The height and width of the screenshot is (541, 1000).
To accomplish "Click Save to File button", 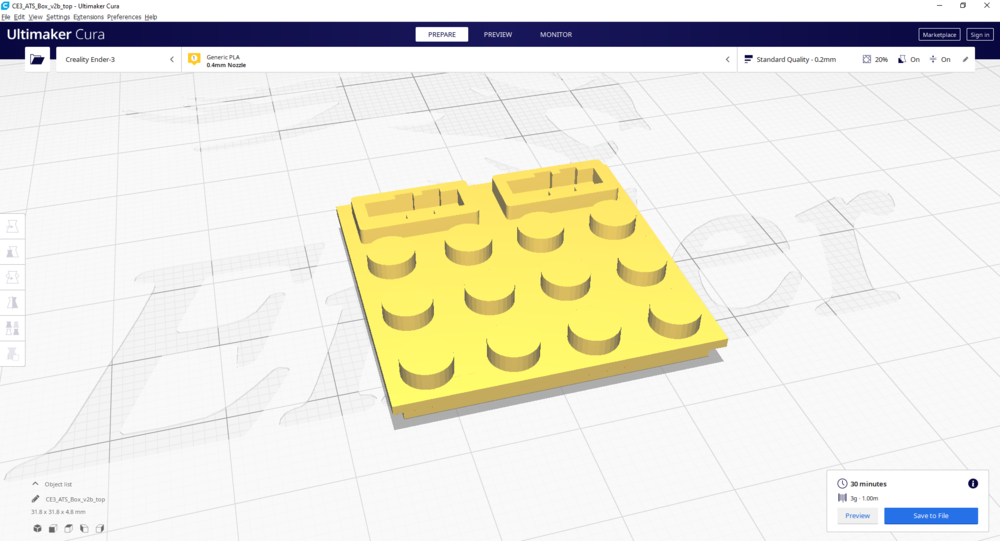I will click(930, 515).
